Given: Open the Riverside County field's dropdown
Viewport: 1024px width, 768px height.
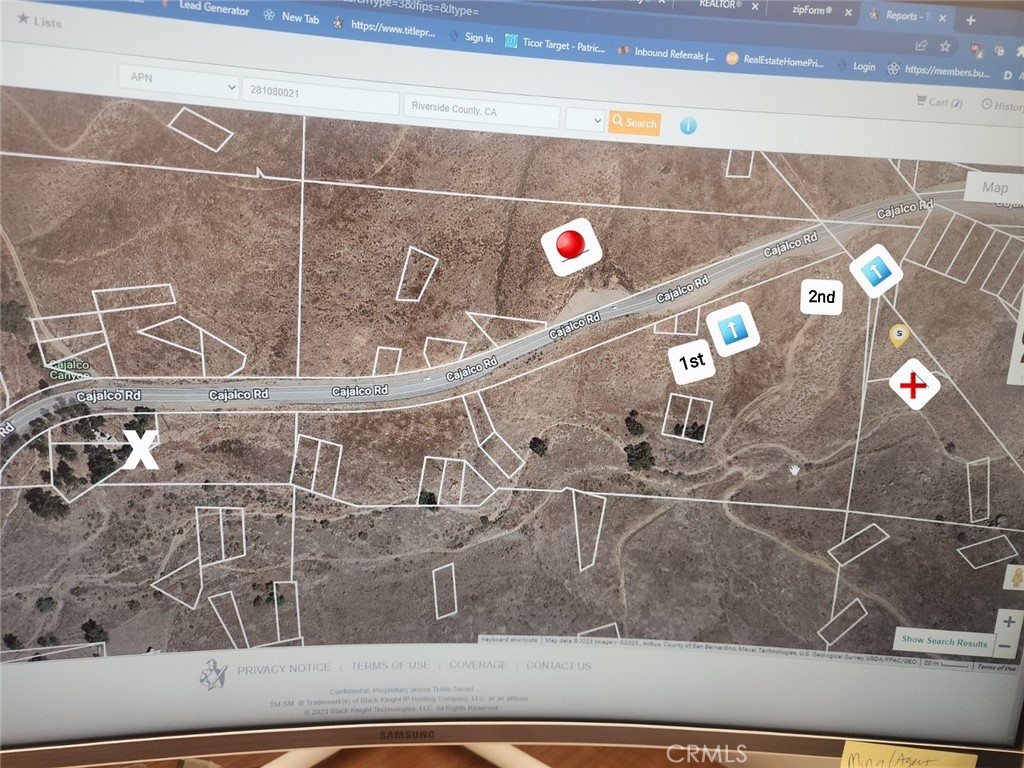Looking at the screenshot, I should coord(584,119).
